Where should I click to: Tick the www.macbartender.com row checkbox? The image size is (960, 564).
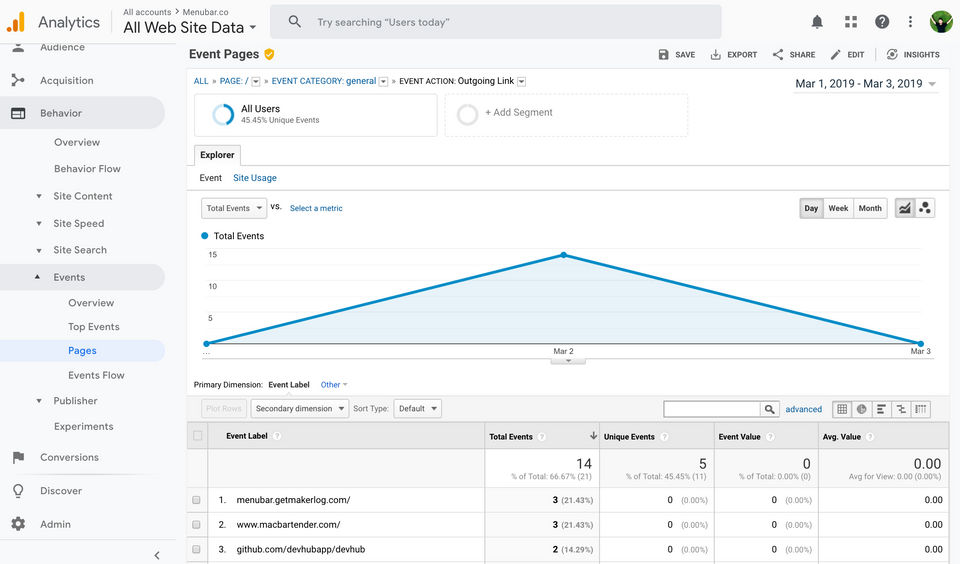pos(197,525)
